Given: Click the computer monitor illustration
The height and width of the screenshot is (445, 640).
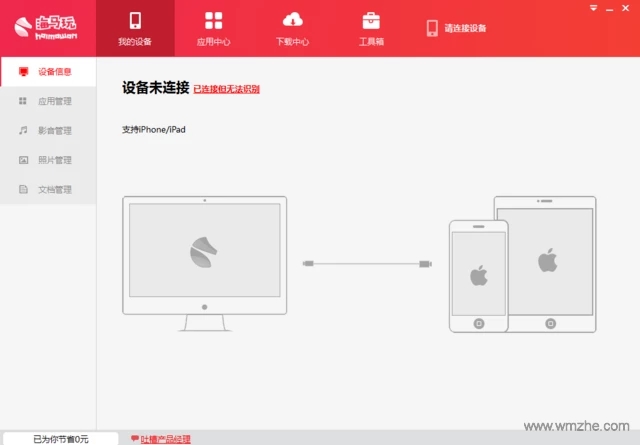Looking at the screenshot, I should coord(204,263).
